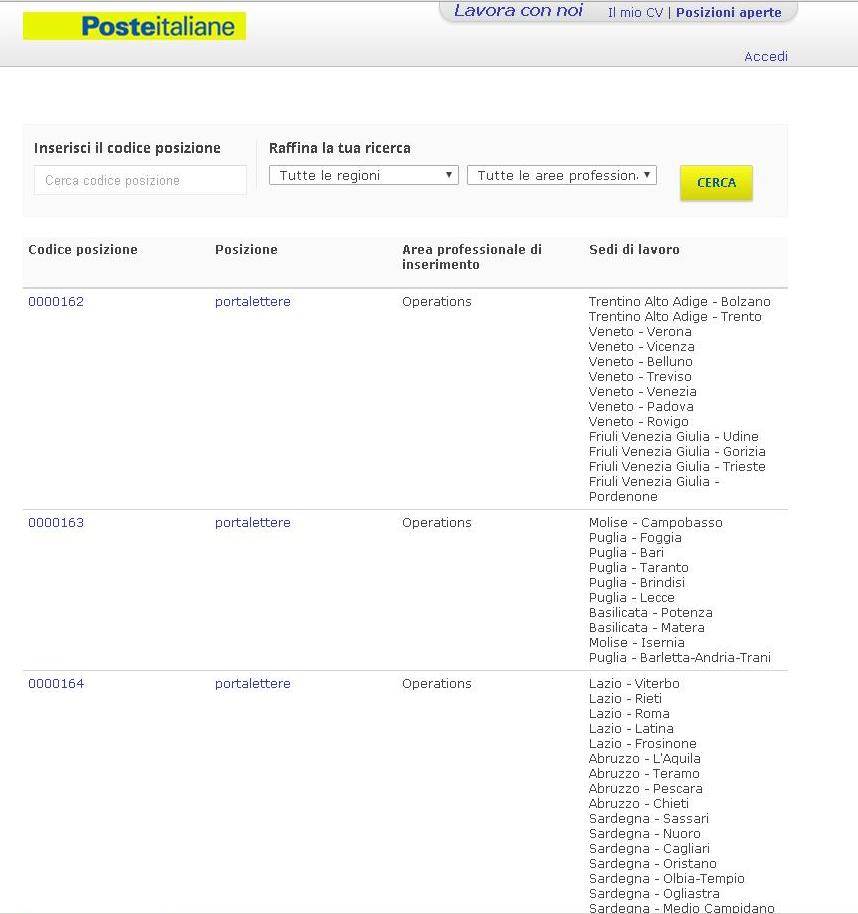Image resolution: width=858 pixels, height=914 pixels.
Task: Open position code 0000162
Action: click(56, 302)
